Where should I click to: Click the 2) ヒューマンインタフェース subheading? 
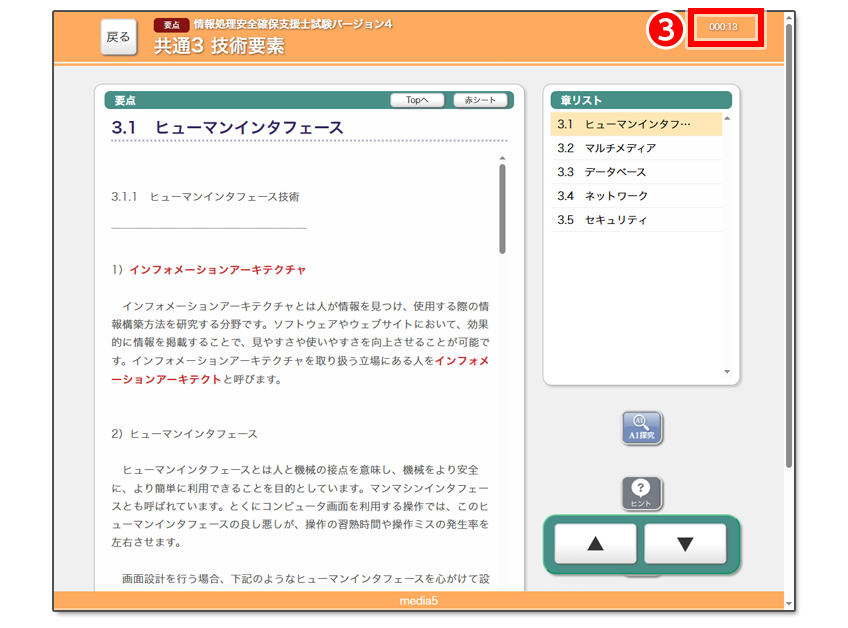pyautogui.click(x=184, y=434)
